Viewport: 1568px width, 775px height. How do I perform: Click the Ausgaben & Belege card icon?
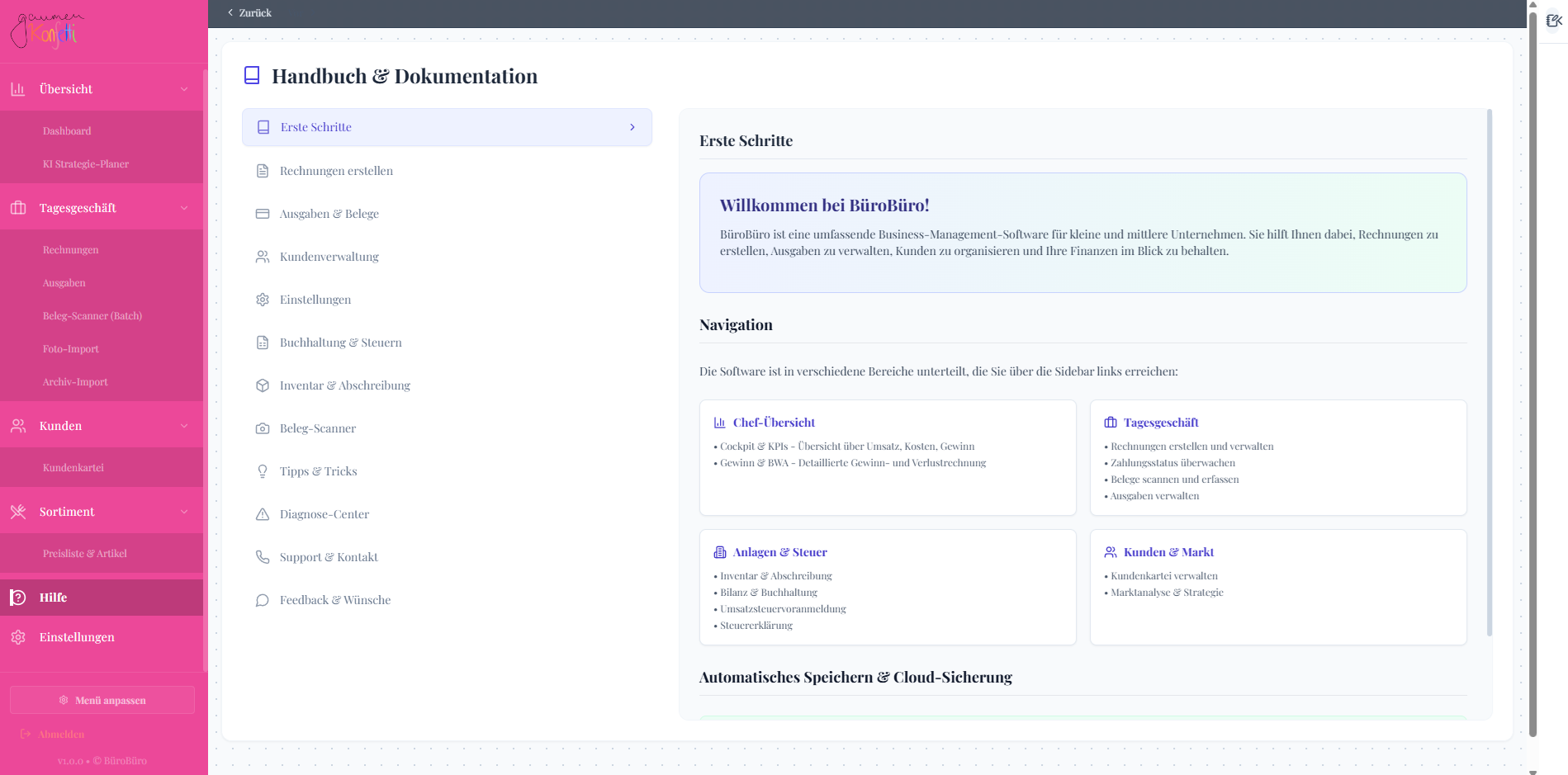[x=263, y=214]
